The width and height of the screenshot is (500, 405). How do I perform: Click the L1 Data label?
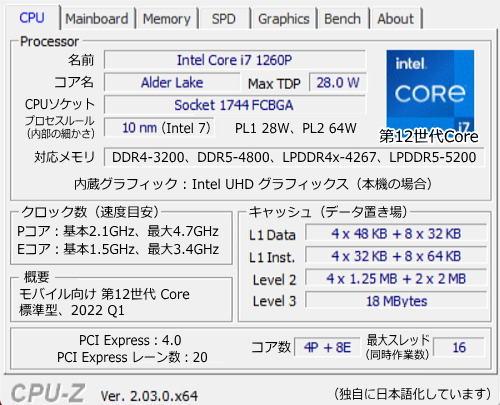click(272, 235)
